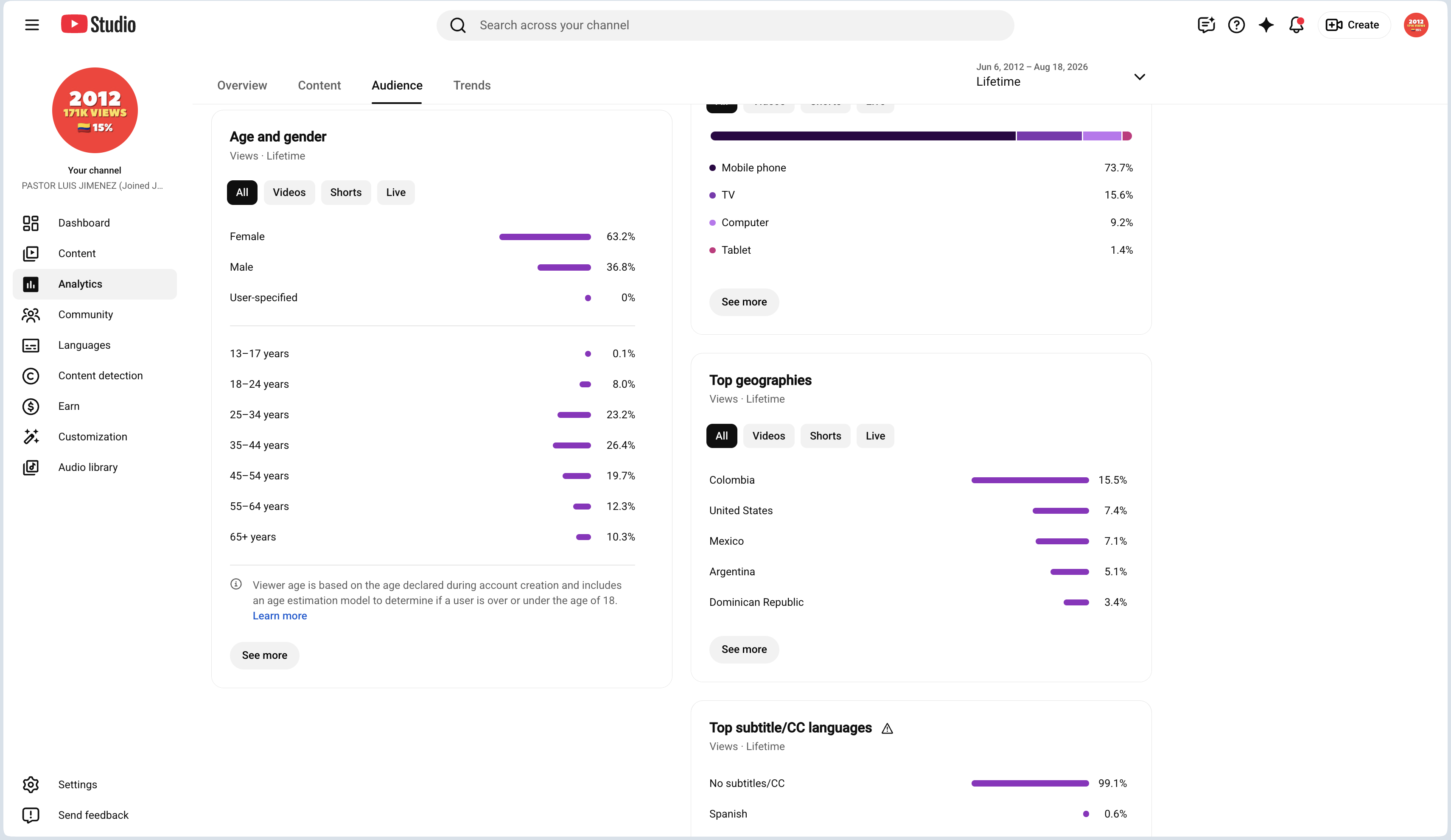Click the Content detection copyright icon
This screenshot has width=1451, height=840.
(x=31, y=375)
